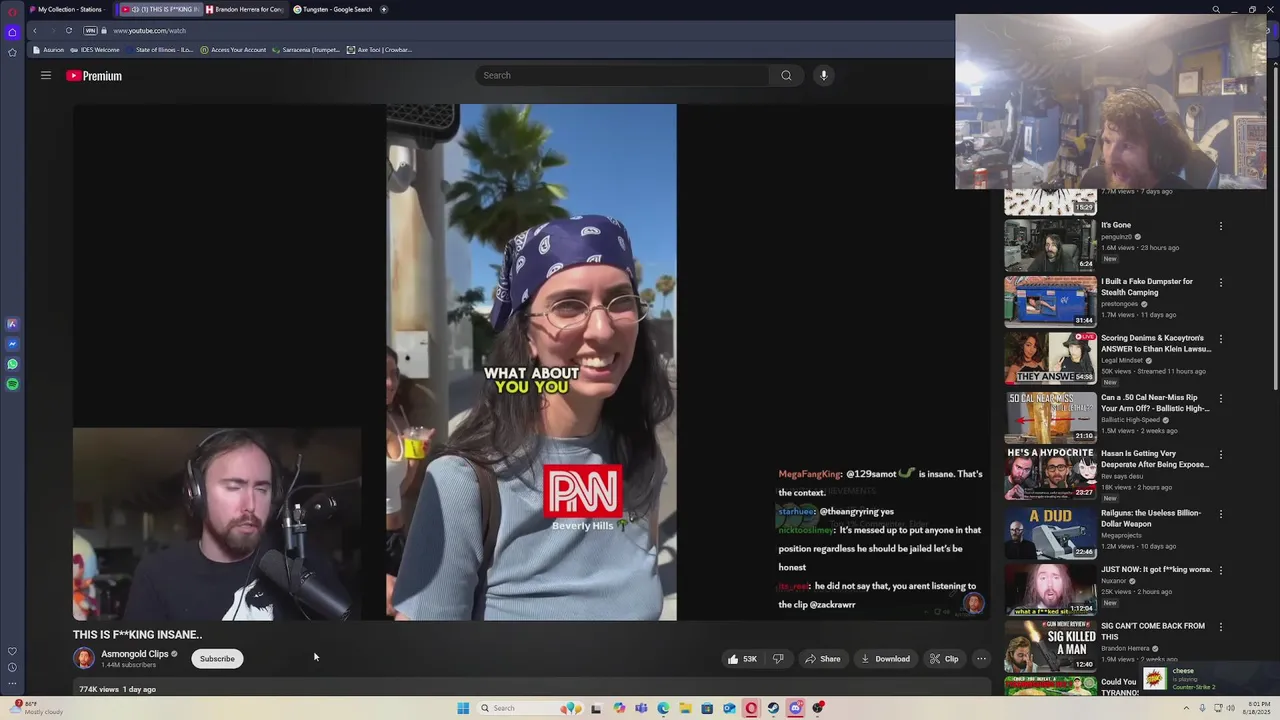Submit with the search magnifier button
Screen dimensions: 1280x720
pos(786,75)
